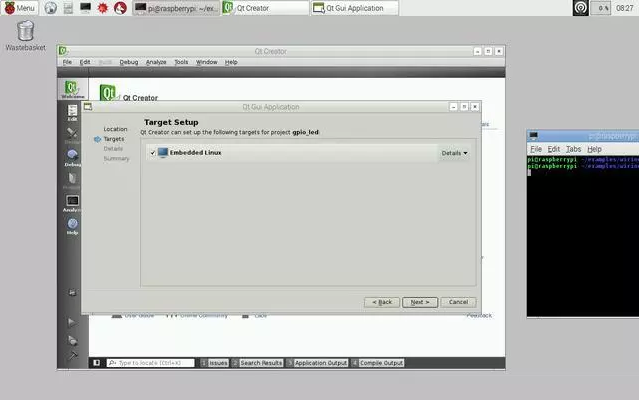Click the Build hammer icon
Screen dimensions: 639x401
(x=72, y=354)
